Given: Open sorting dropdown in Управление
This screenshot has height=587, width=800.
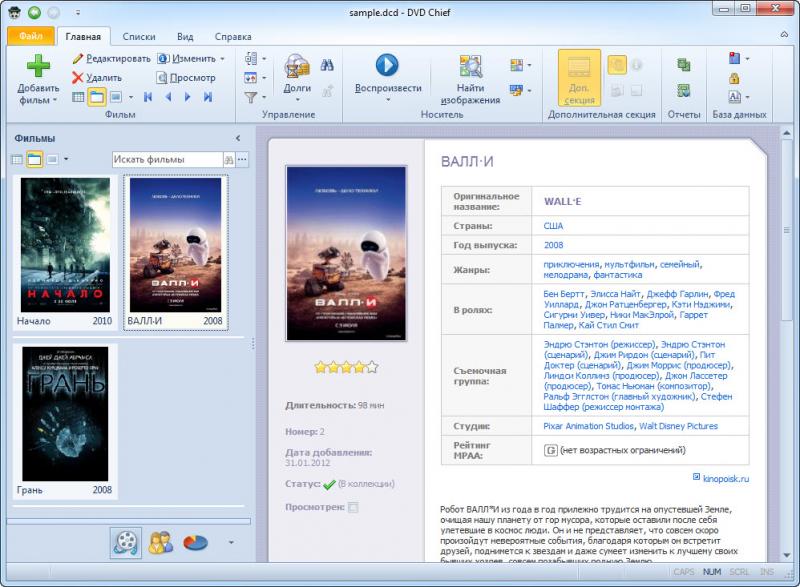Looking at the screenshot, I should [x=264, y=78].
